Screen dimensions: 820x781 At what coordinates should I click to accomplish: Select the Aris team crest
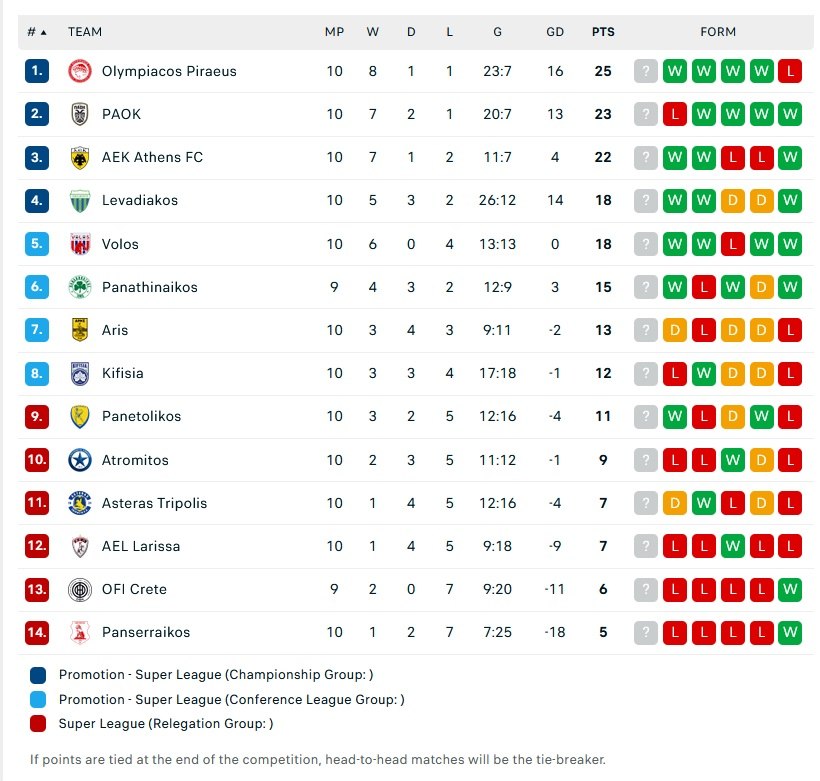tap(80, 330)
